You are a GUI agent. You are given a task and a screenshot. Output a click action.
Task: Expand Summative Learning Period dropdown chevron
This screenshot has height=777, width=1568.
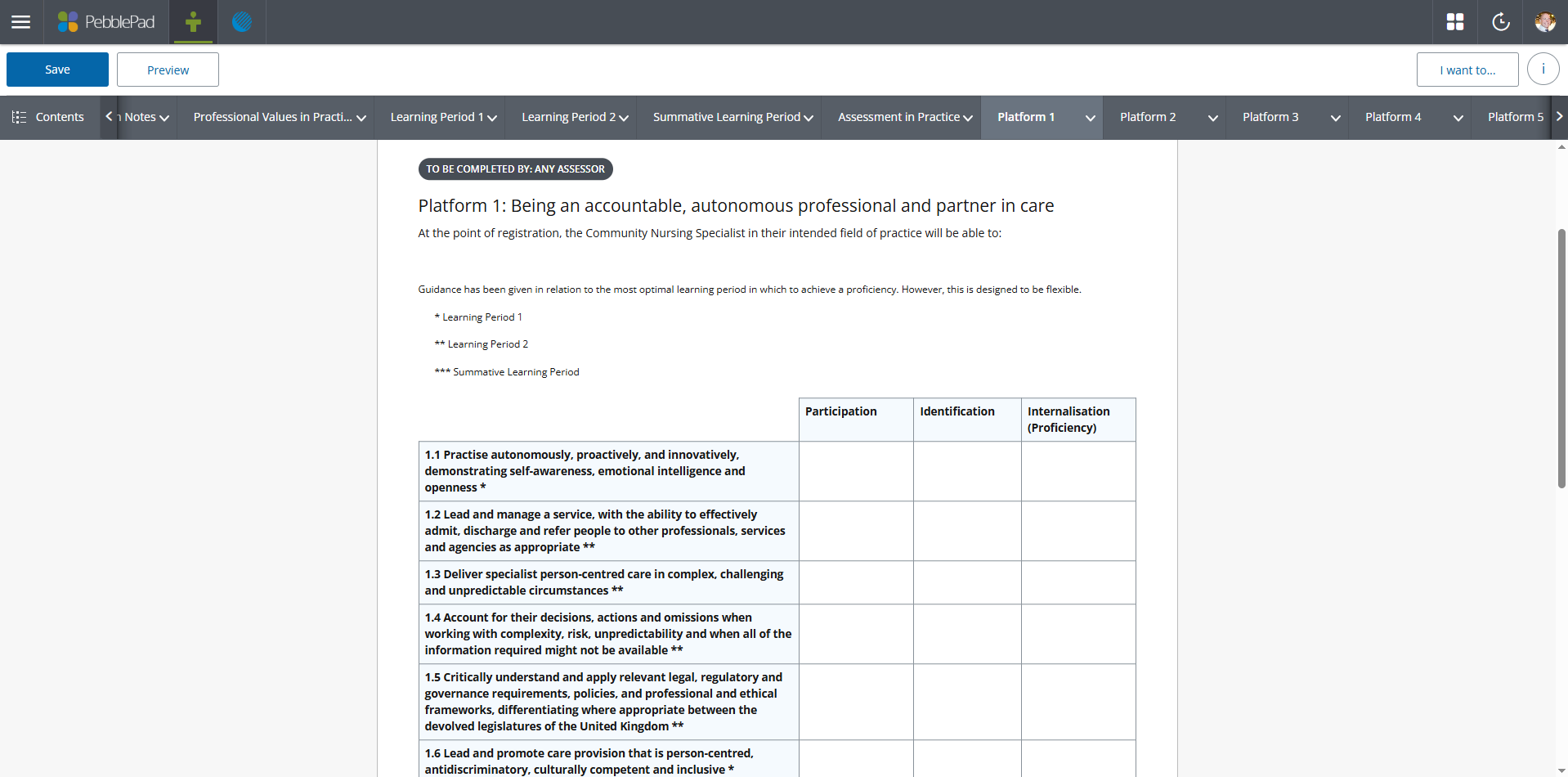click(x=809, y=118)
